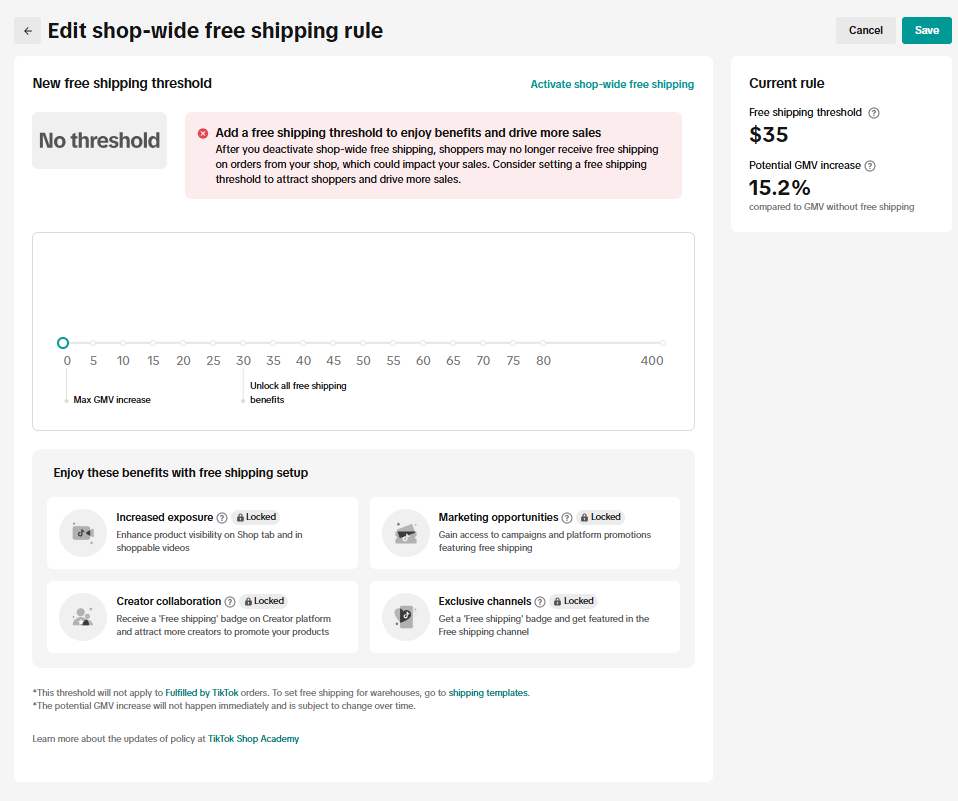The height and width of the screenshot is (801, 958).
Task: Click help icon next to Exclusive channels
Action: (540, 602)
